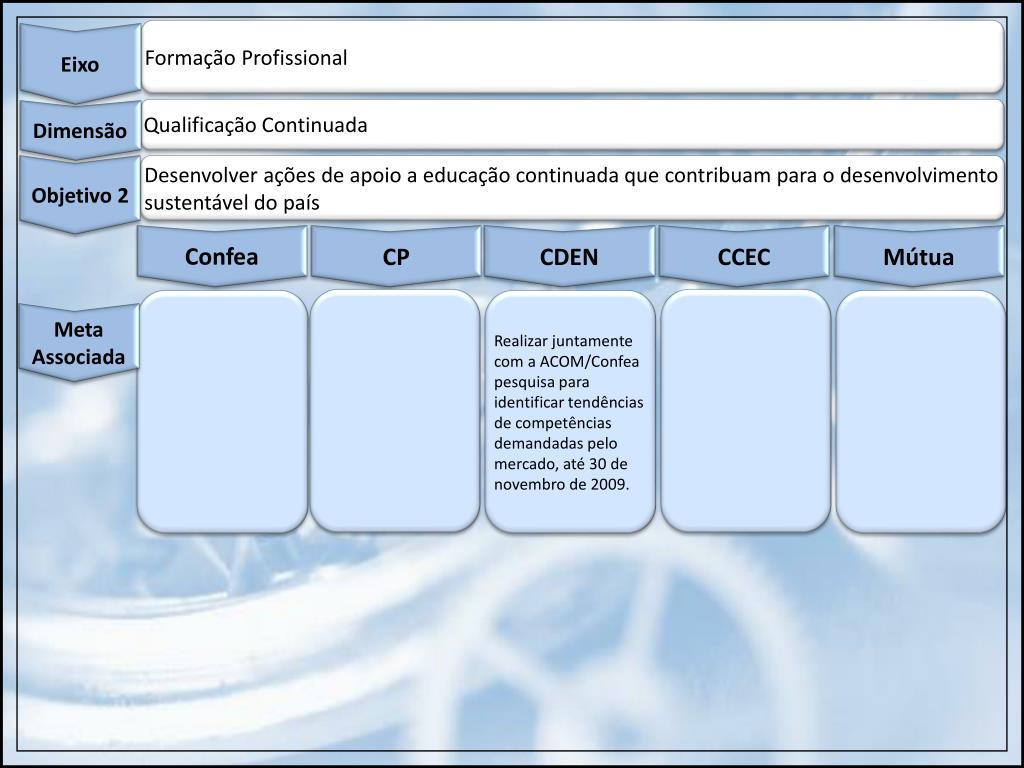Click the Meta Associada label
This screenshot has width=1024, height=768.
tap(78, 342)
